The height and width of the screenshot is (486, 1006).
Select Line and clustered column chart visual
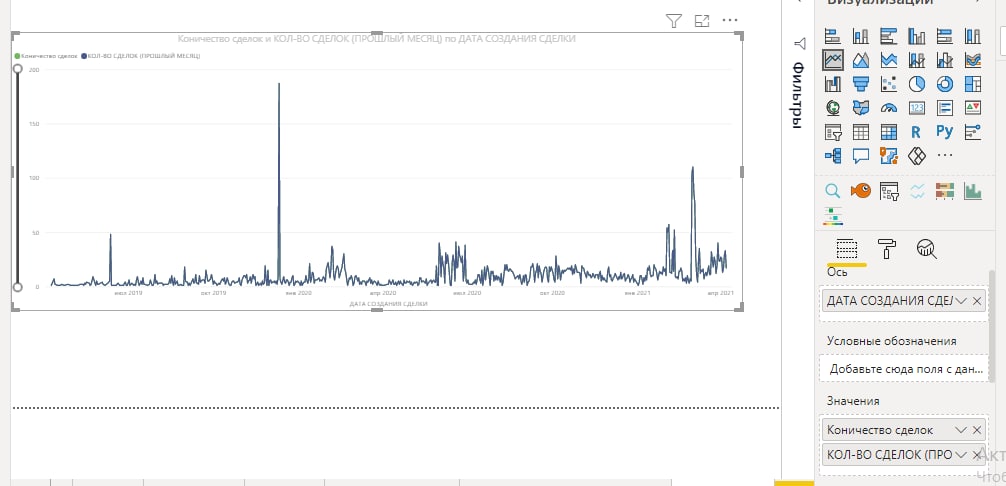[944, 60]
